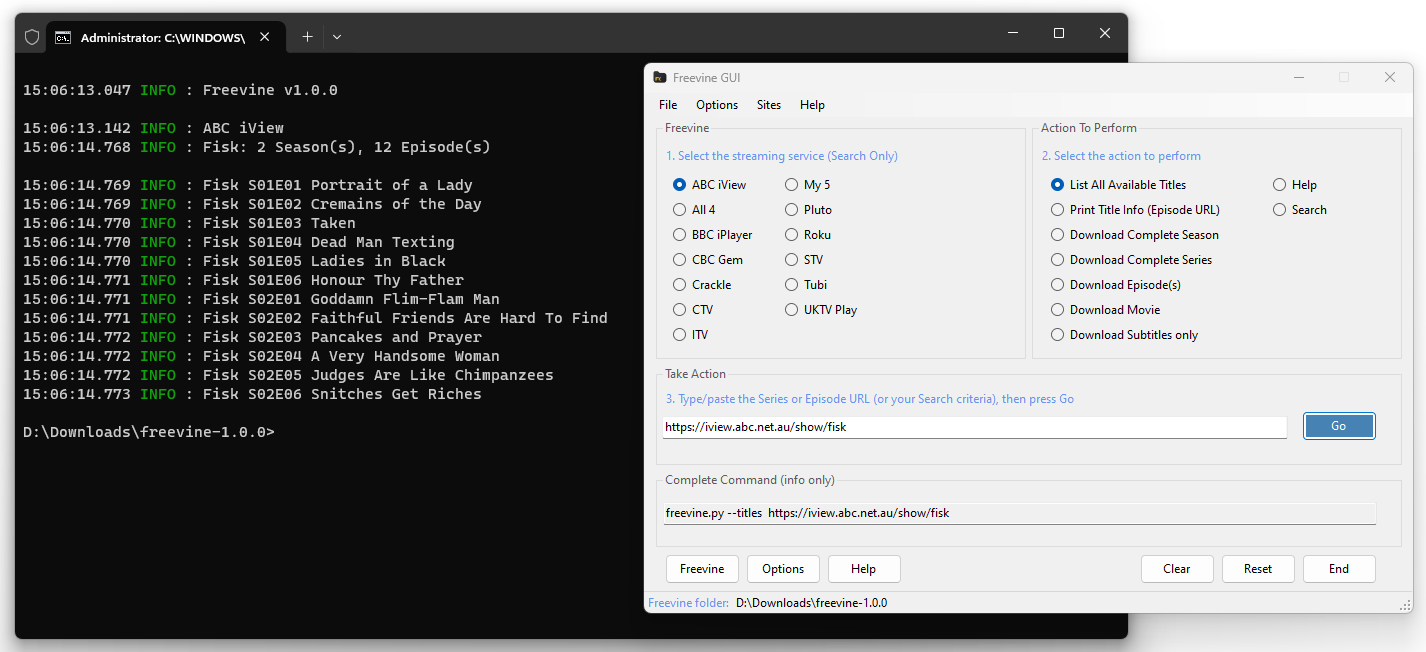Image resolution: width=1426 pixels, height=652 pixels.
Task: Expand the terminal tab dropdown chevron
Action: click(x=337, y=37)
